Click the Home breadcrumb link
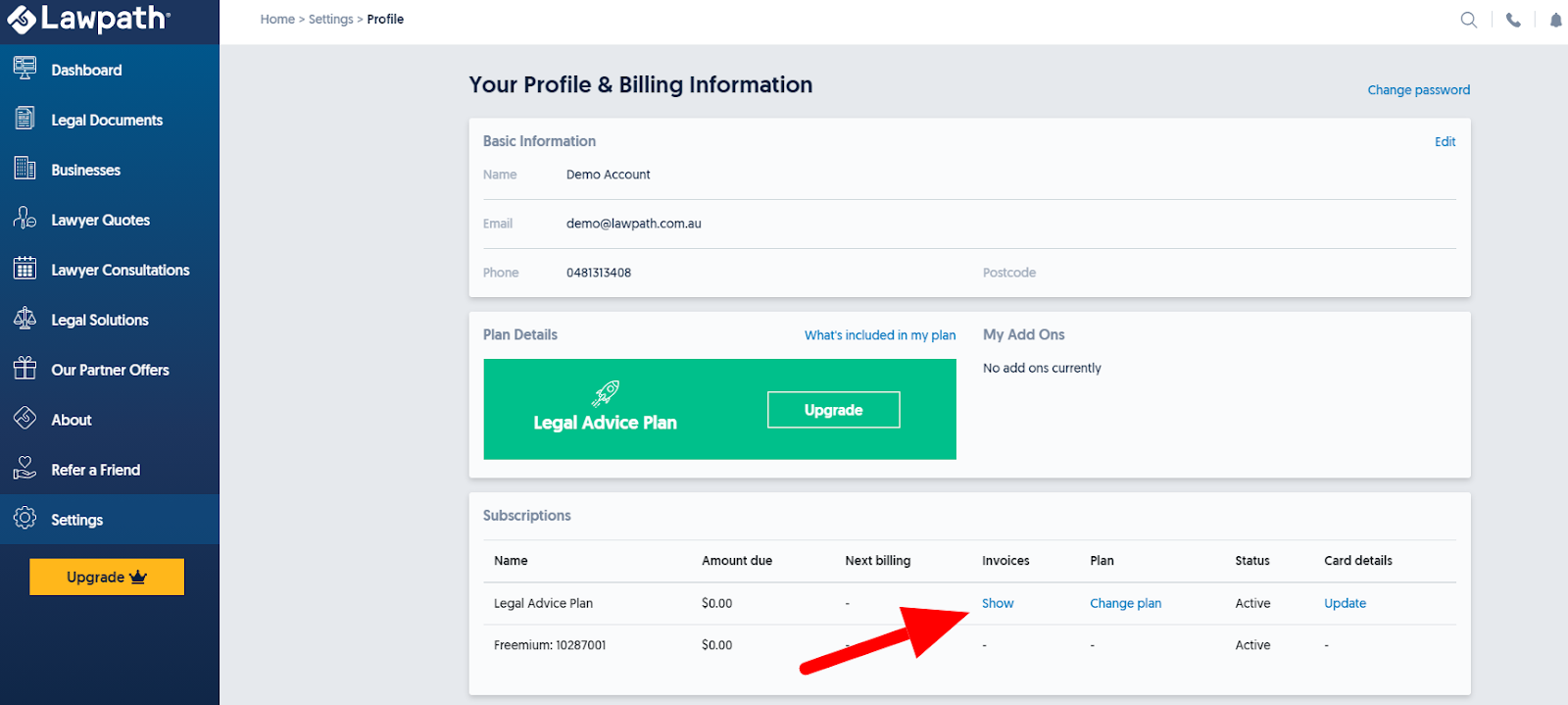The width and height of the screenshot is (1568, 705). (277, 19)
